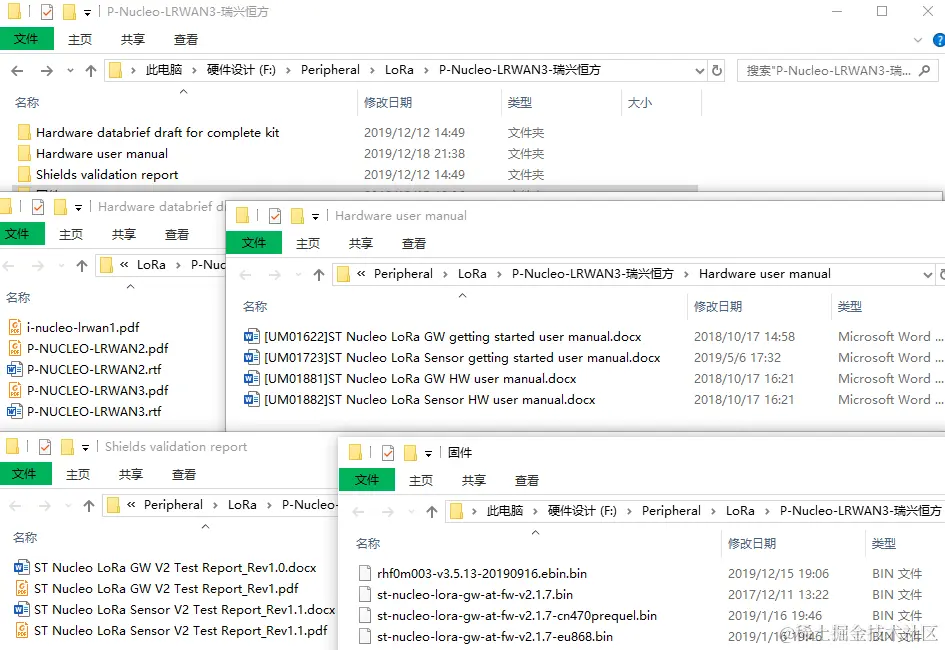This screenshot has width=945, height=650.
Task: Sort by 类型 column in Hardware user manual window
Action: [849, 307]
